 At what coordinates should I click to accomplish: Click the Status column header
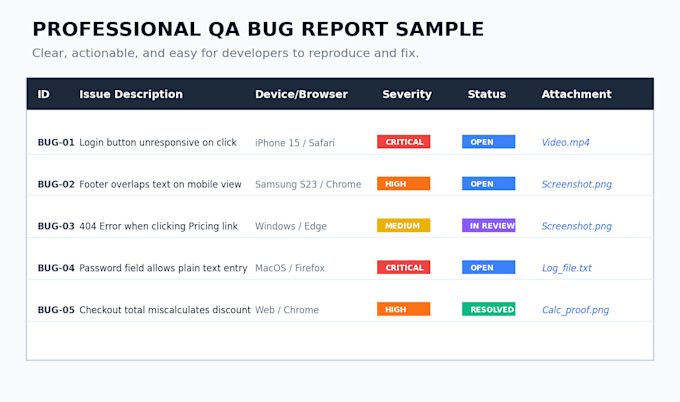(x=487, y=94)
